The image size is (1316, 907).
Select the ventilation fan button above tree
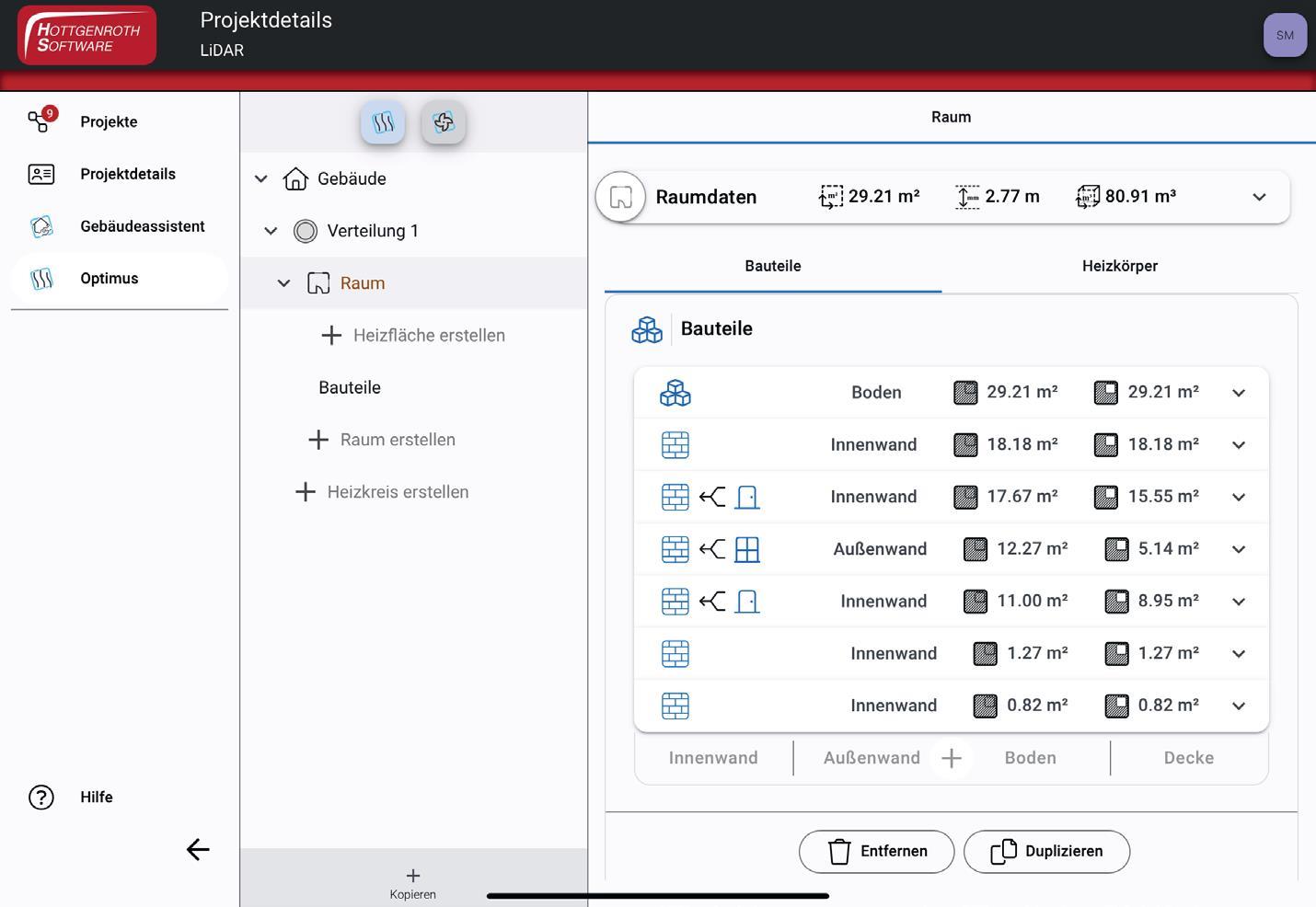coord(444,121)
